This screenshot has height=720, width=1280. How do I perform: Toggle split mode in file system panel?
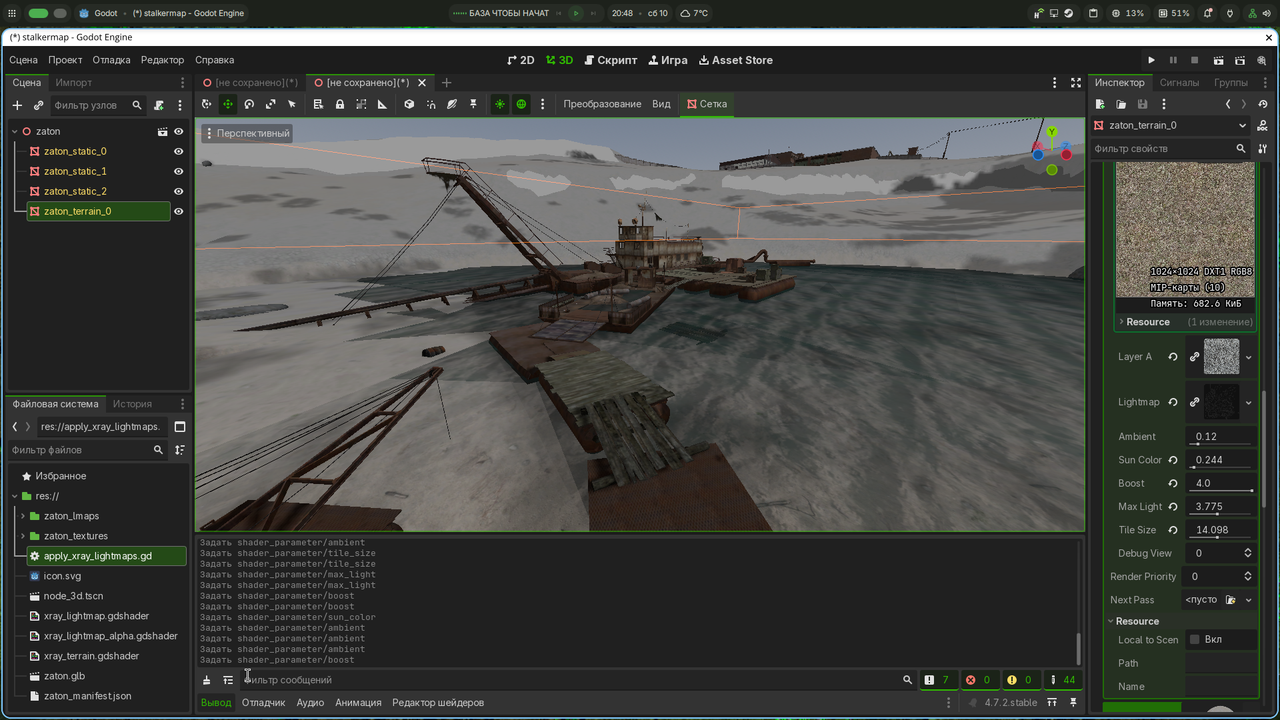(x=180, y=427)
